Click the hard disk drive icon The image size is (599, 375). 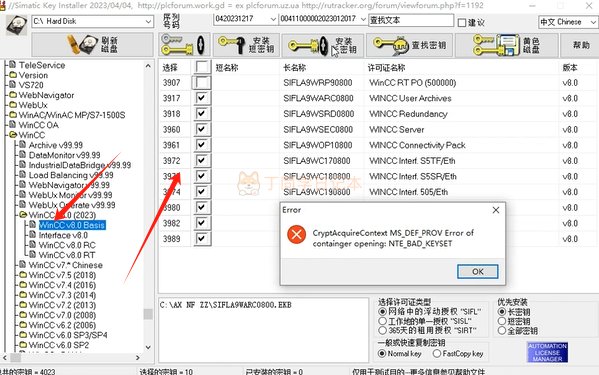(x=16, y=25)
